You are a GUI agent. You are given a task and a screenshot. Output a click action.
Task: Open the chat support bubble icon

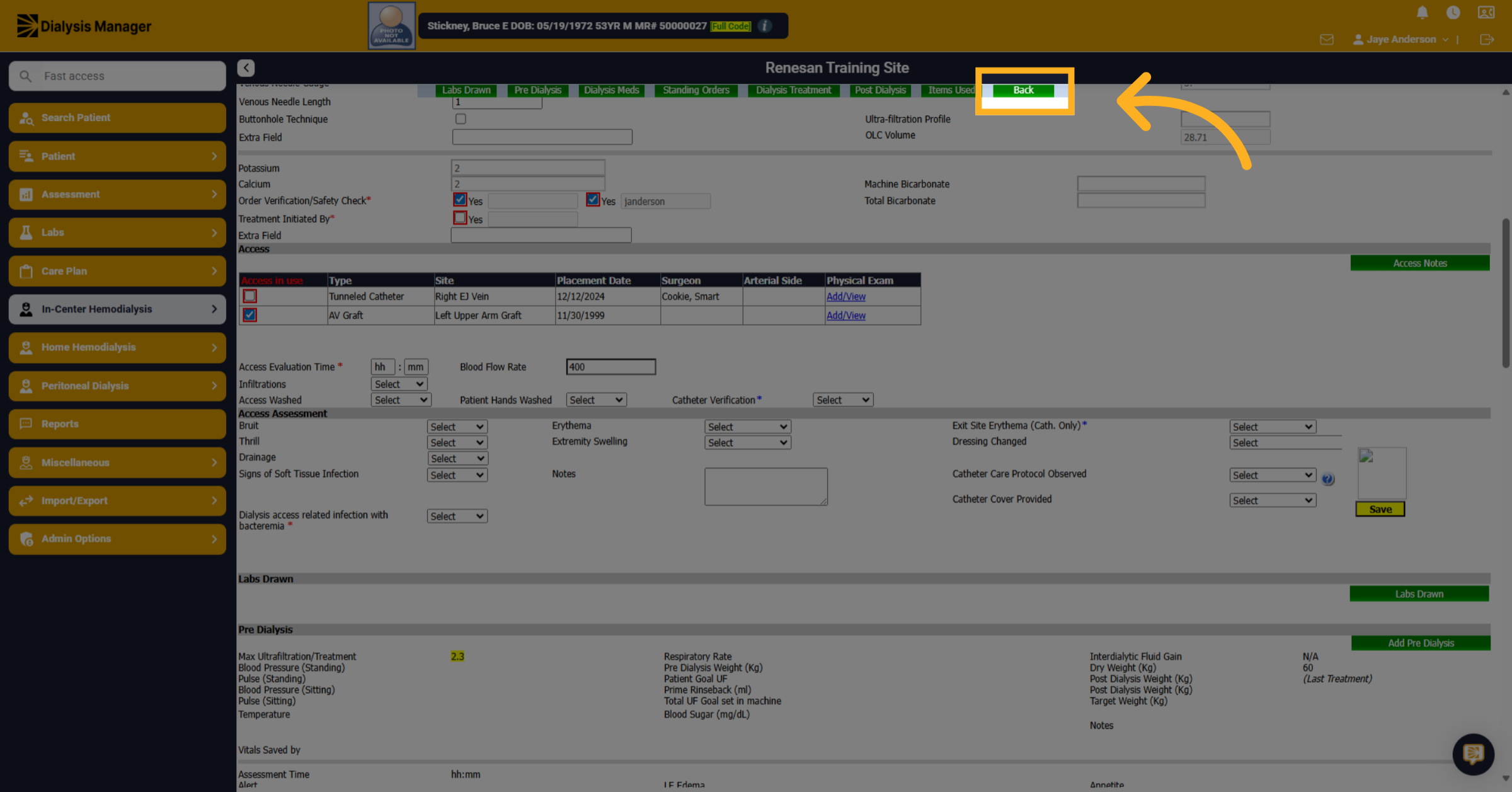1473,754
